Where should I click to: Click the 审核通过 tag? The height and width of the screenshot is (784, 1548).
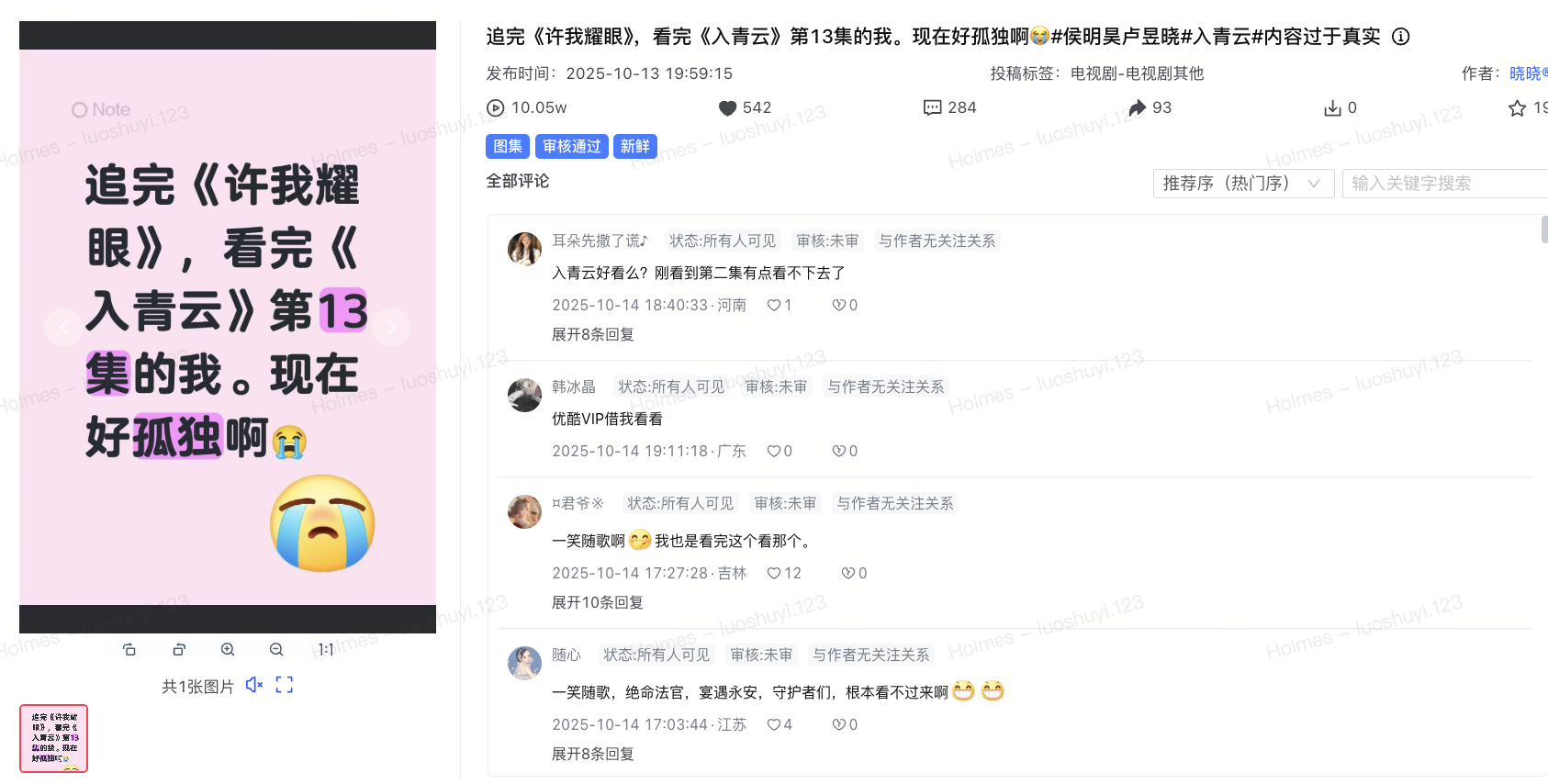coord(571,146)
